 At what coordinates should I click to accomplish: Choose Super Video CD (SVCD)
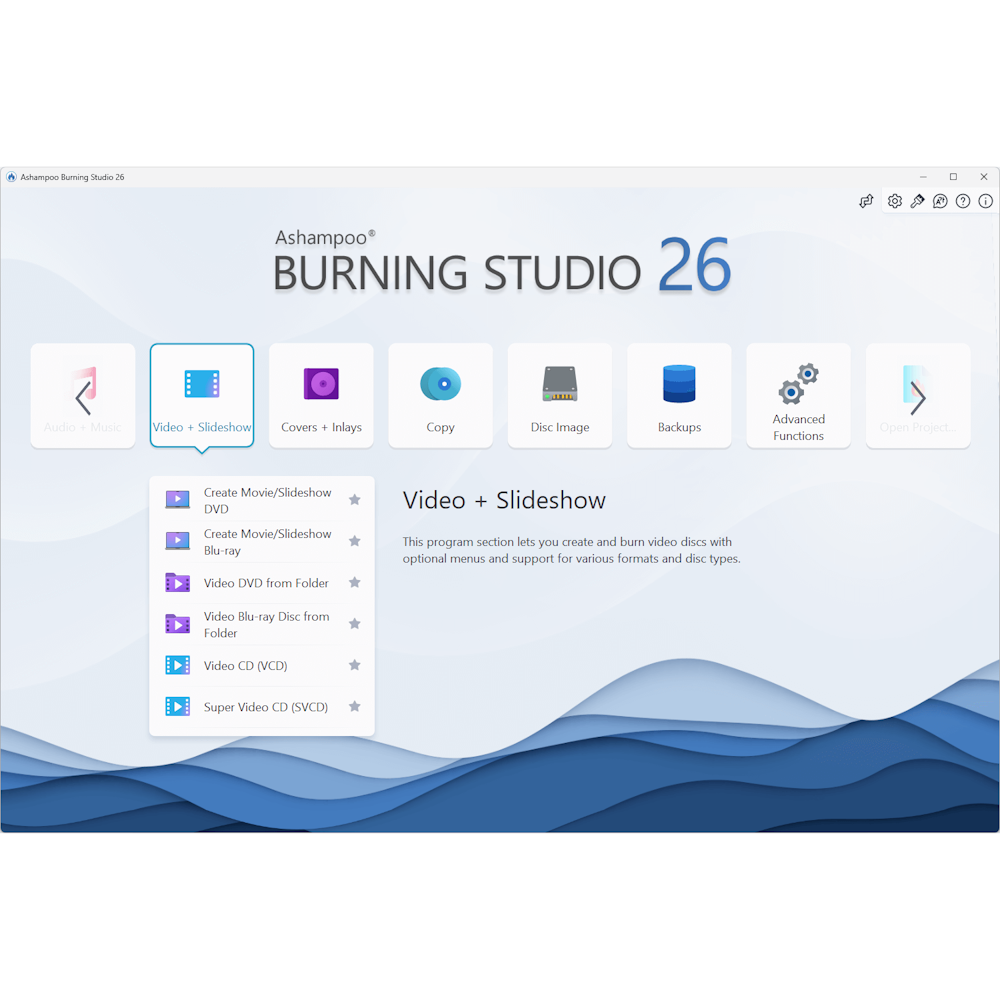click(261, 707)
